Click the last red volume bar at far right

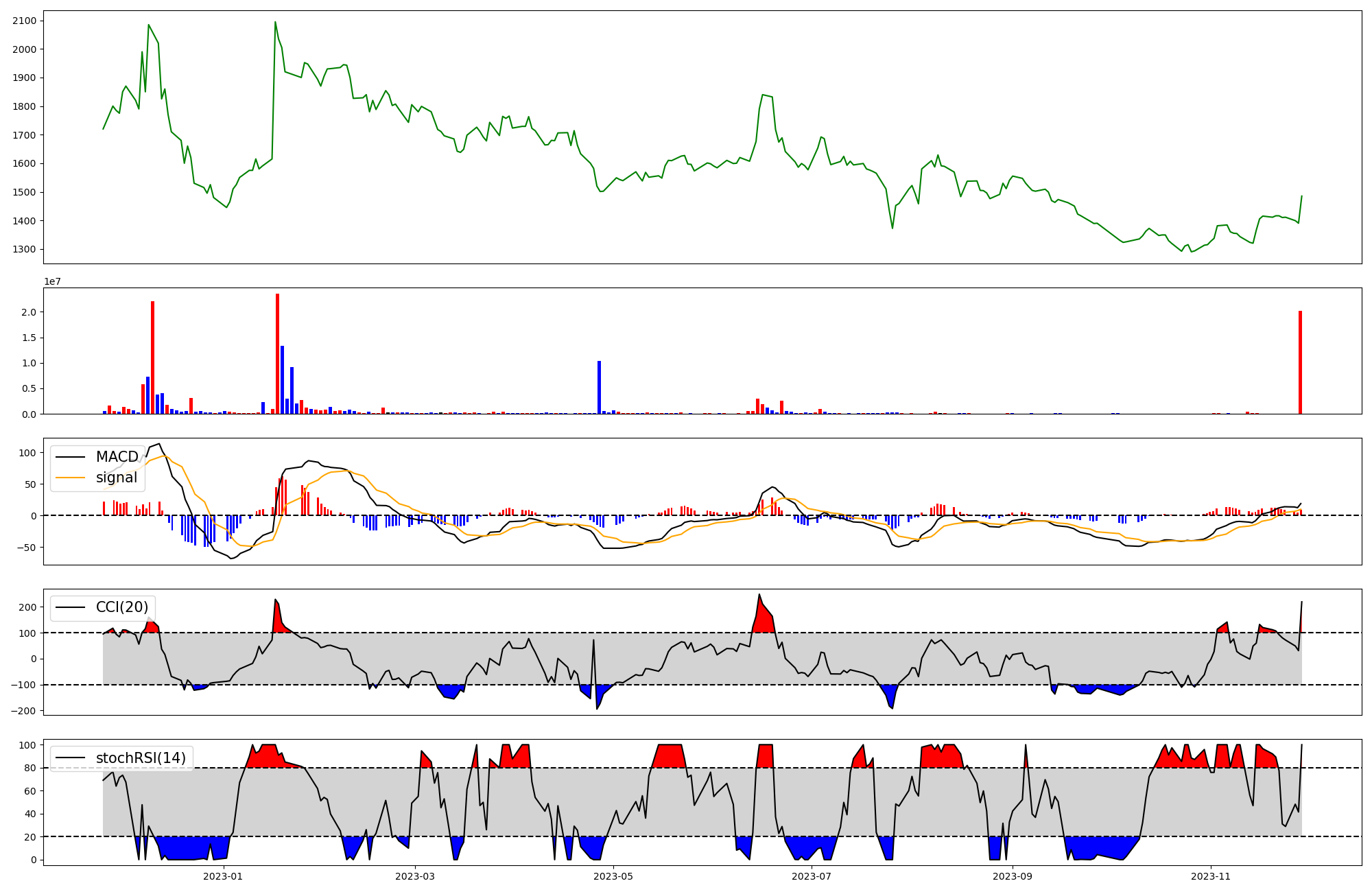coord(1300,362)
